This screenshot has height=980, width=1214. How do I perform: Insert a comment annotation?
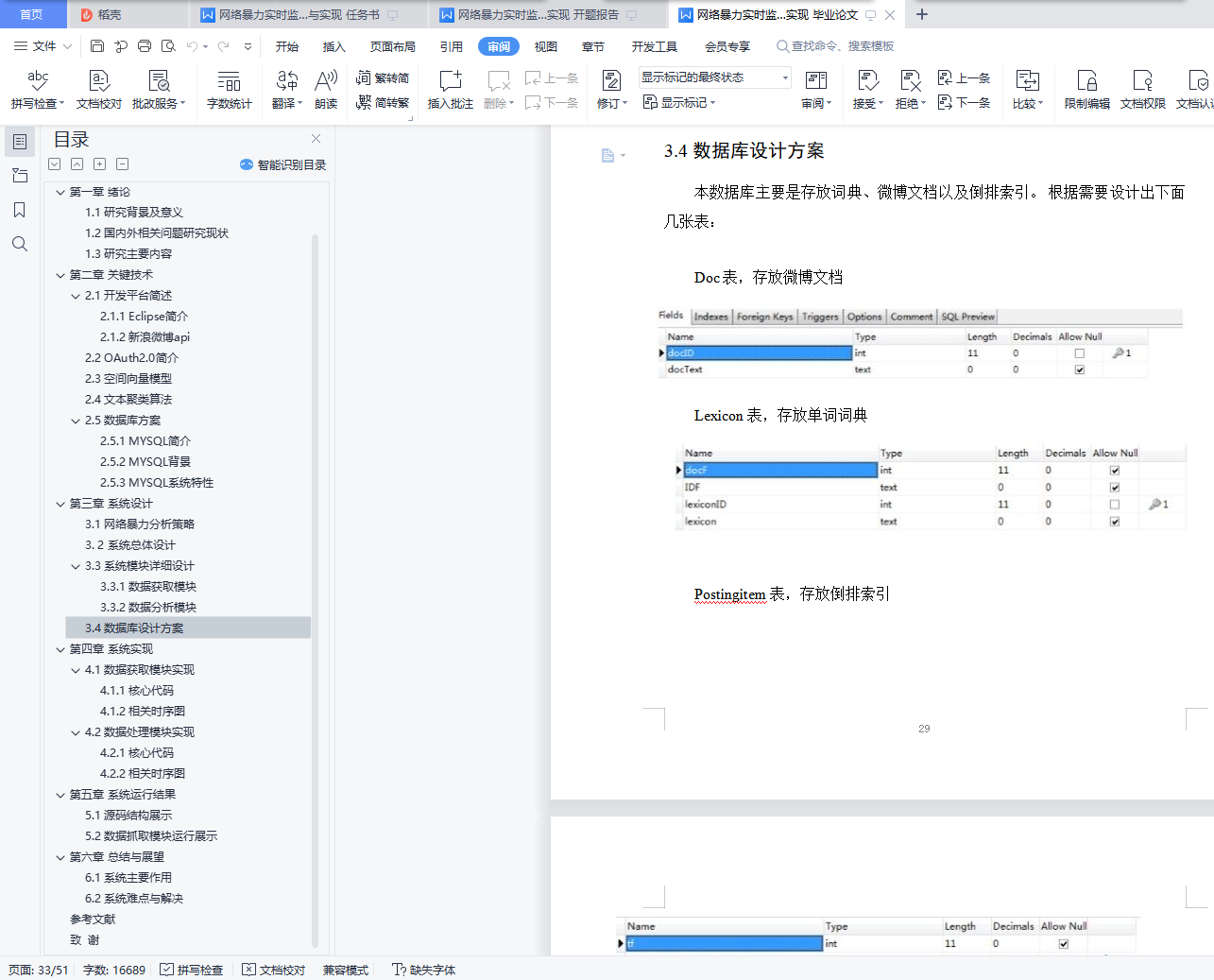pyautogui.click(x=450, y=90)
